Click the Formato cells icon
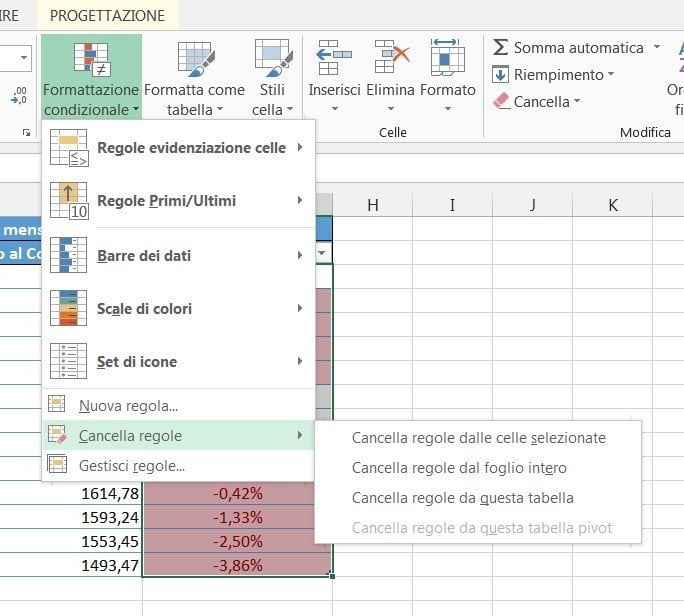The height and width of the screenshot is (616, 684). coord(447,58)
